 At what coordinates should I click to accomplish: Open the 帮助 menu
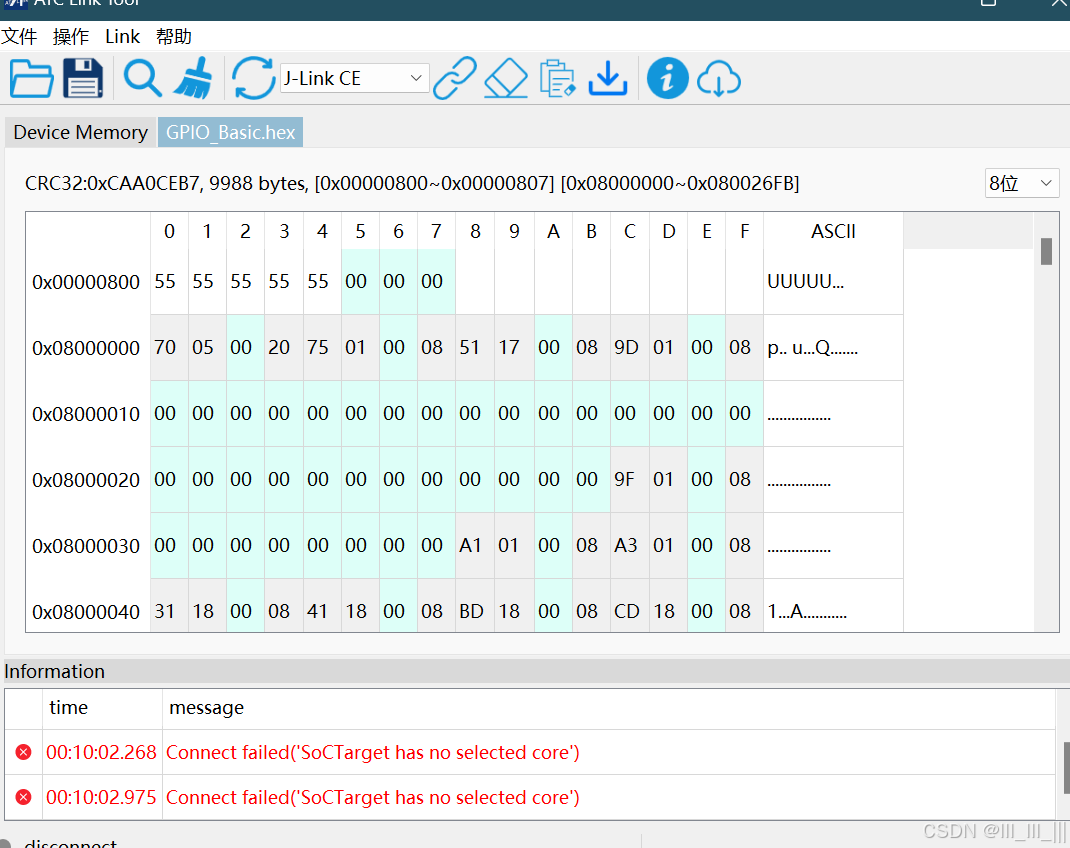tap(174, 37)
